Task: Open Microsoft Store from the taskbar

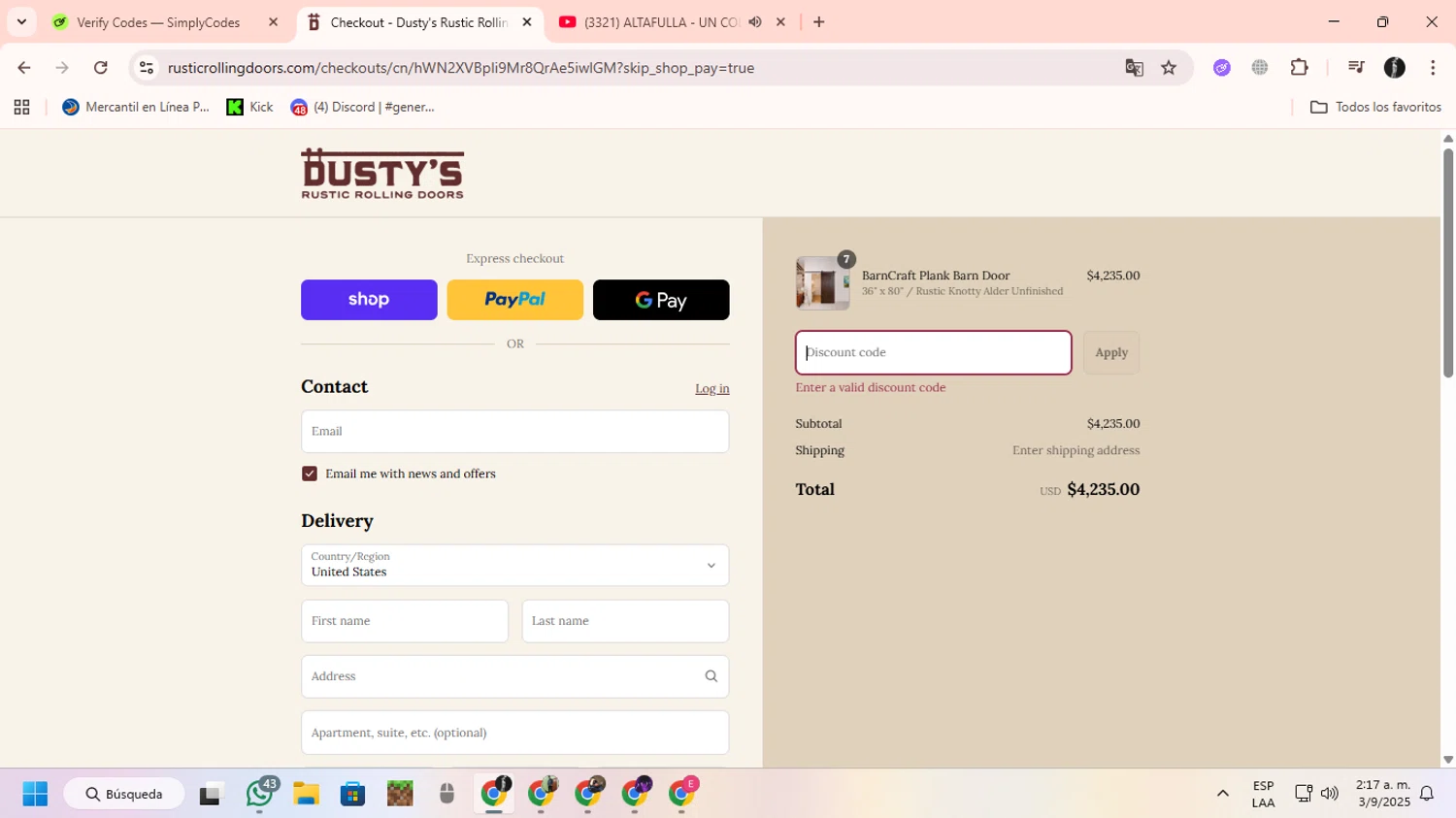Action: tap(352, 795)
